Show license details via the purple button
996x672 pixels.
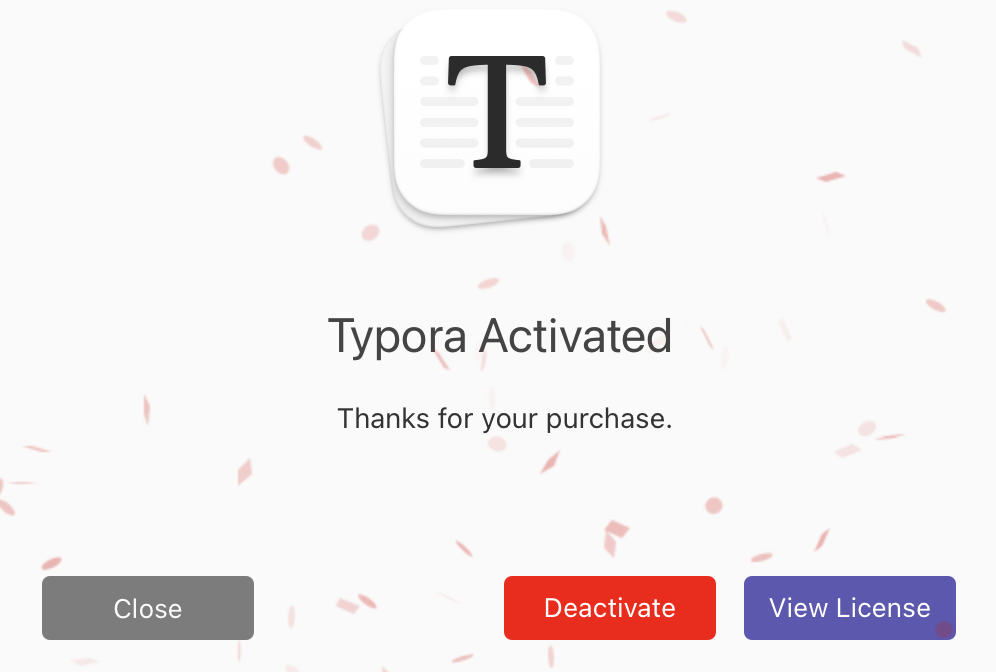[x=850, y=608]
